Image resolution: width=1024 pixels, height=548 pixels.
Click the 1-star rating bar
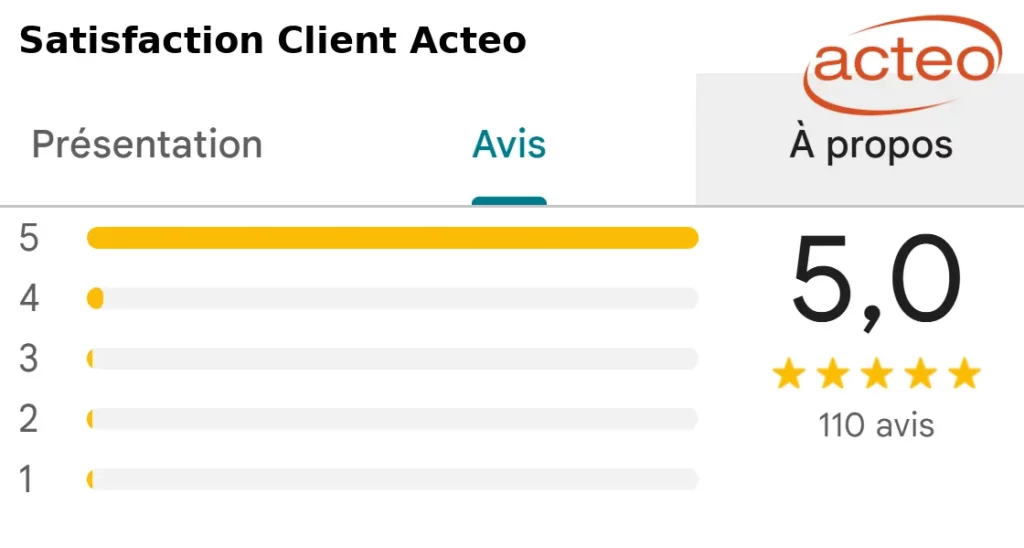click(392, 480)
